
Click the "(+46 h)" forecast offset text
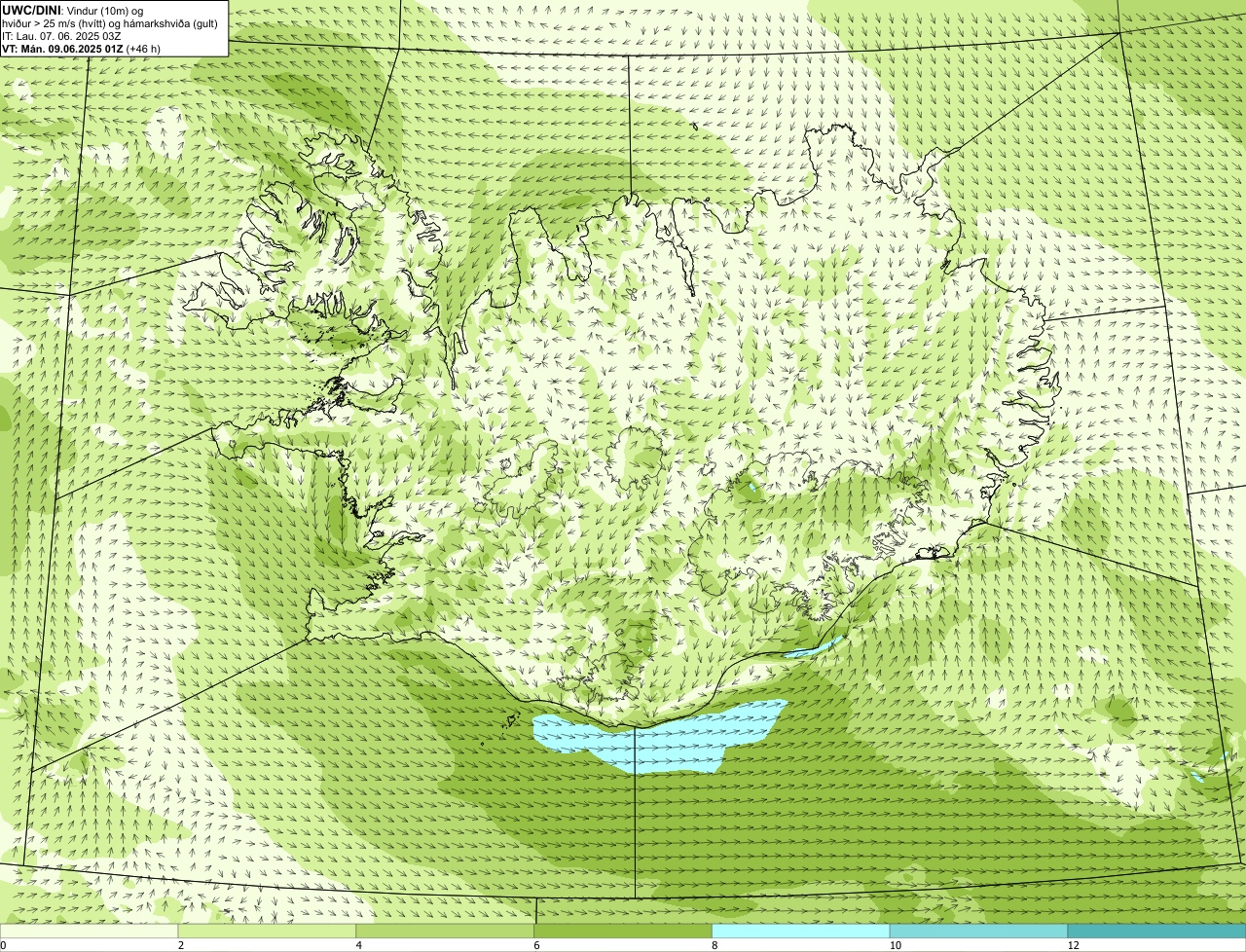pyautogui.click(x=143, y=49)
